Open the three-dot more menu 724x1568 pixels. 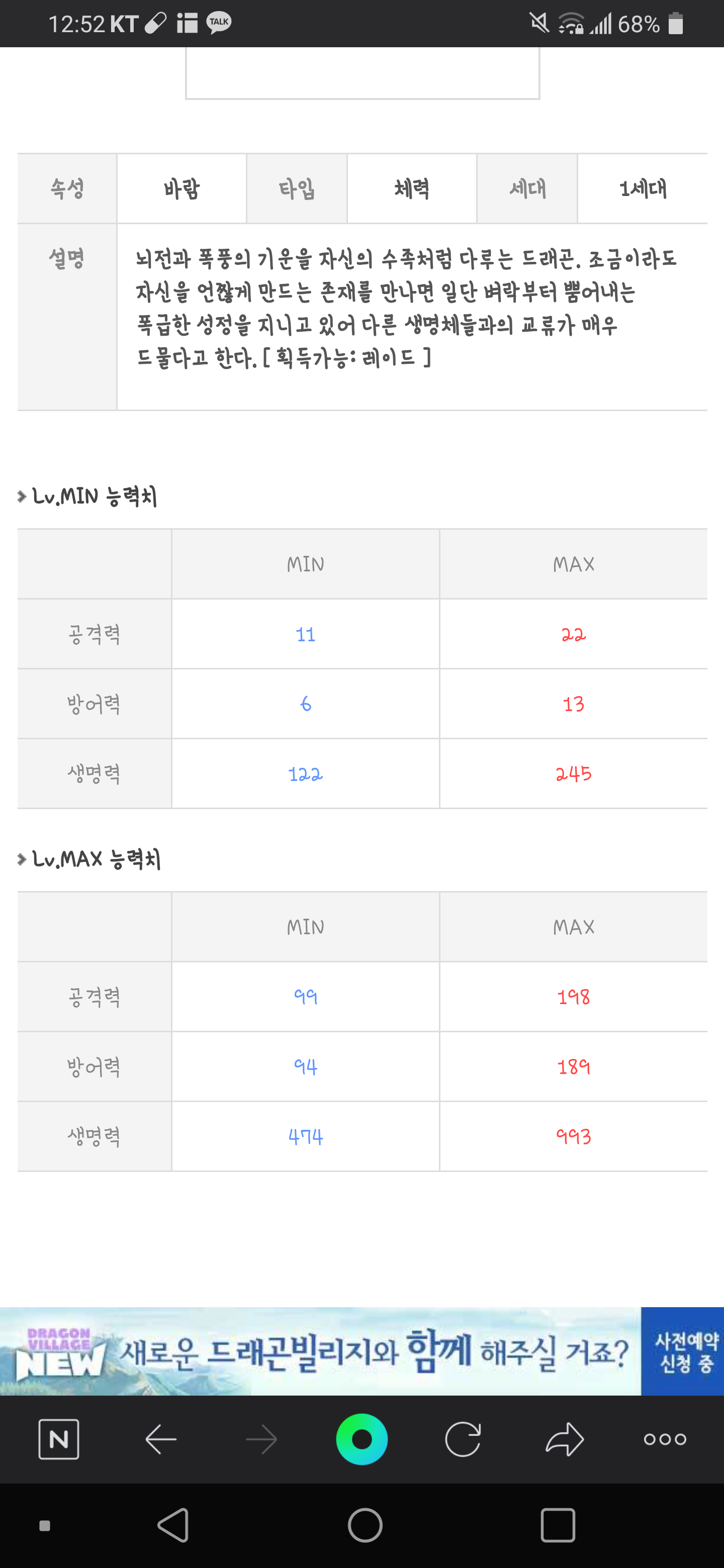click(665, 1439)
